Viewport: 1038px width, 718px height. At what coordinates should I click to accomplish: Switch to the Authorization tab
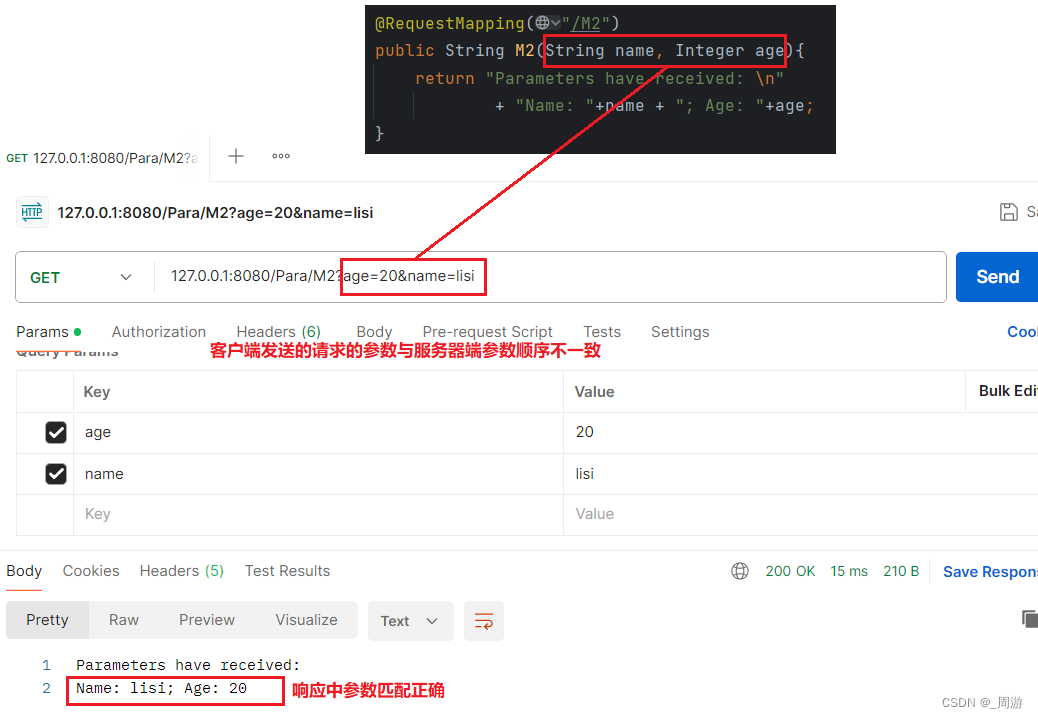[x=159, y=332]
